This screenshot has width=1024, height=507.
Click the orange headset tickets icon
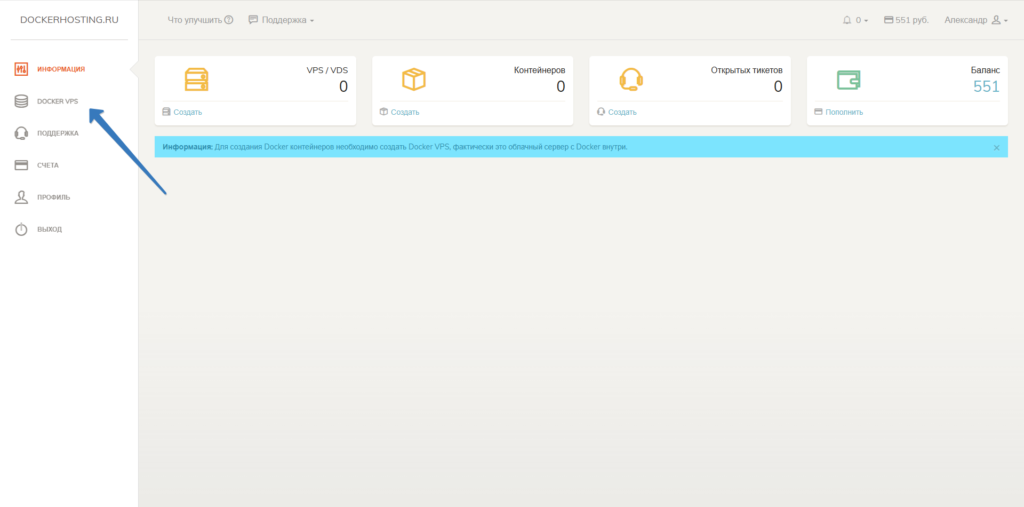coord(631,79)
